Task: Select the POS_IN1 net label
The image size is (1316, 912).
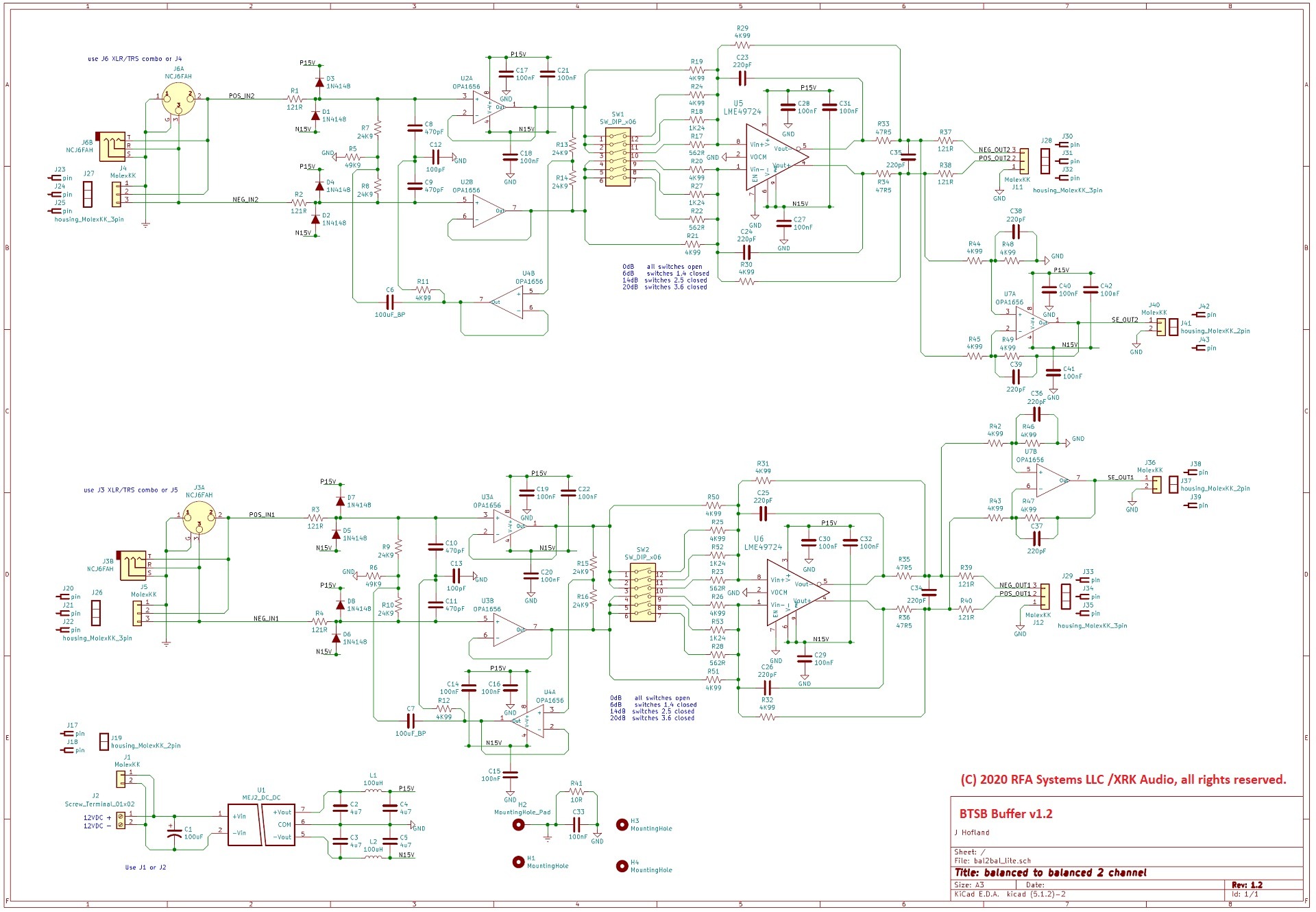Action: tap(262, 514)
